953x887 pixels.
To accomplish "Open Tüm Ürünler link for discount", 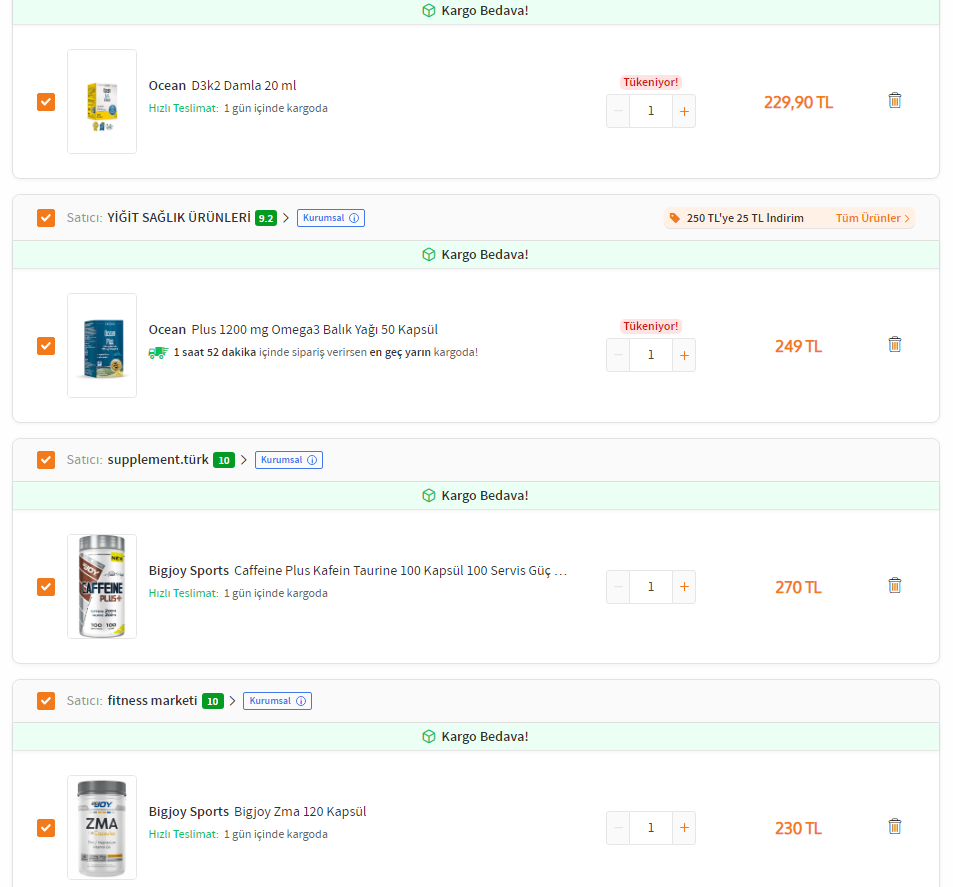I will (872, 218).
